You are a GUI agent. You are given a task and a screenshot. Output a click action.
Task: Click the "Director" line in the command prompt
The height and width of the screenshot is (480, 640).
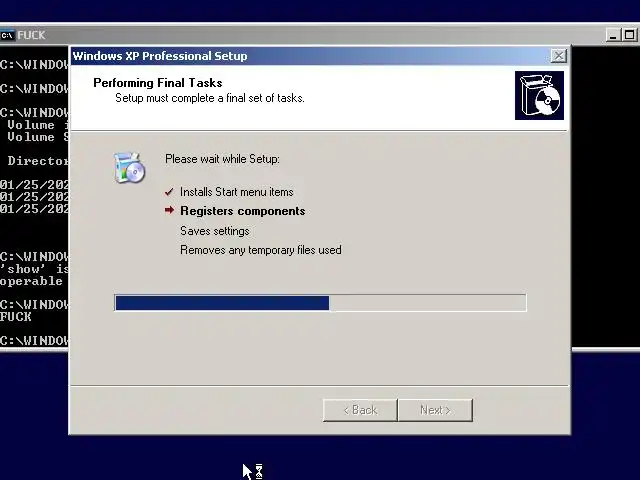point(38,161)
